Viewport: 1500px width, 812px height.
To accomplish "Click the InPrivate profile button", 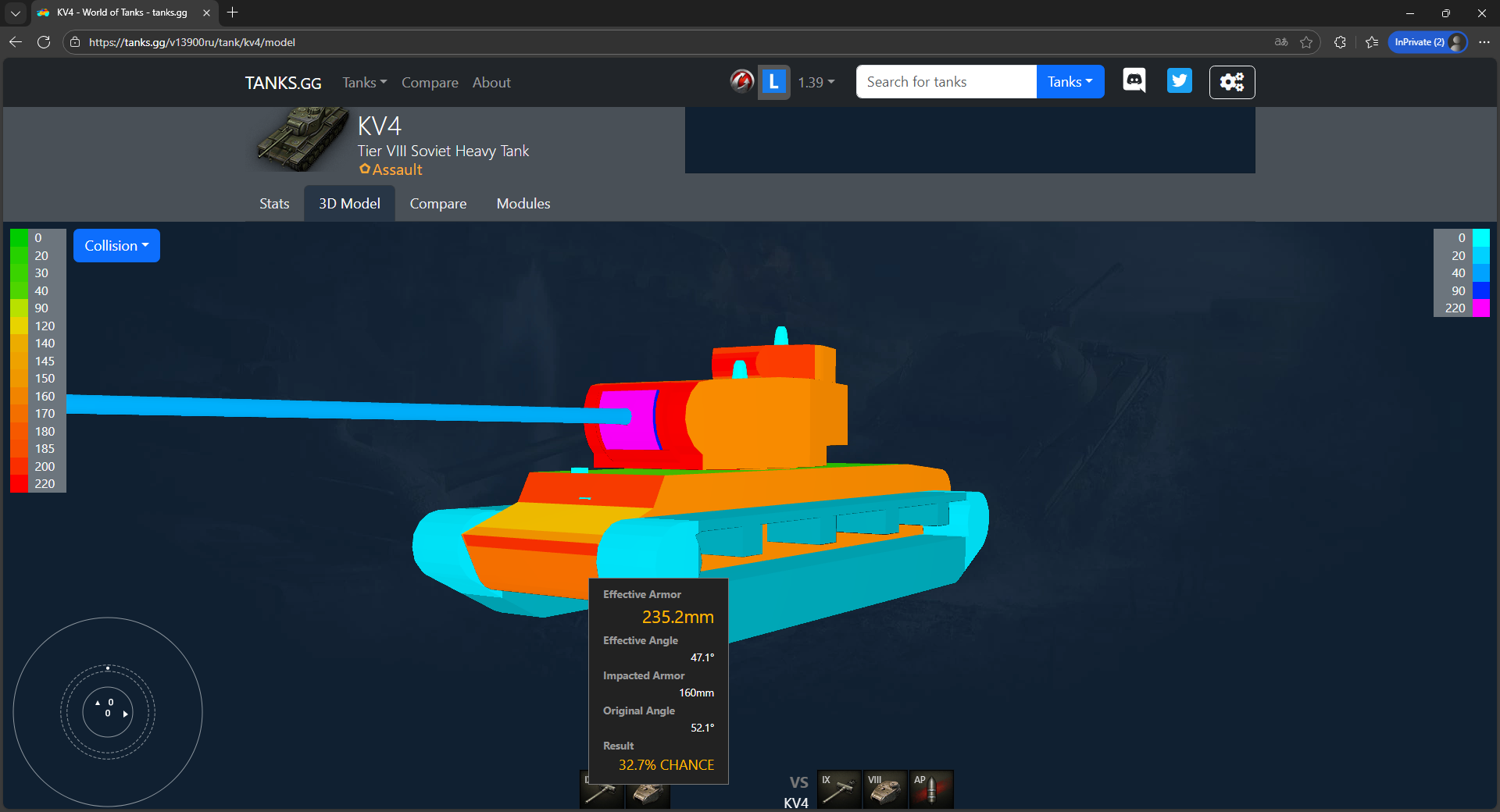I will [1428, 42].
